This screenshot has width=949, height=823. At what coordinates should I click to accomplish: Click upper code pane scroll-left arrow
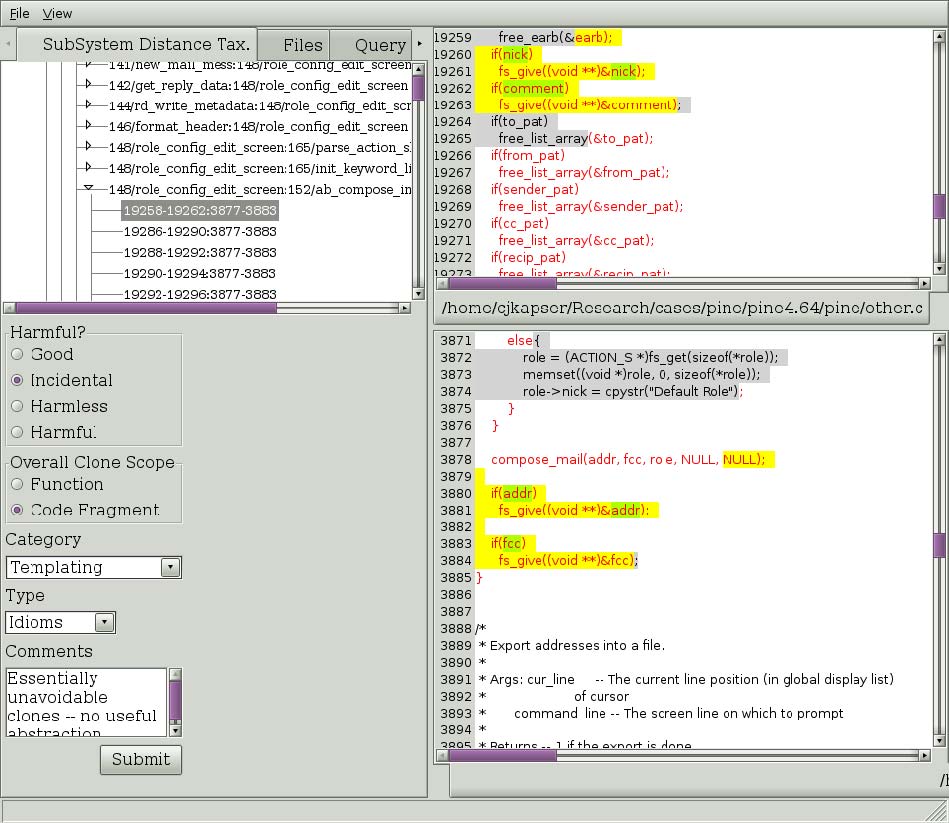(x=442, y=283)
